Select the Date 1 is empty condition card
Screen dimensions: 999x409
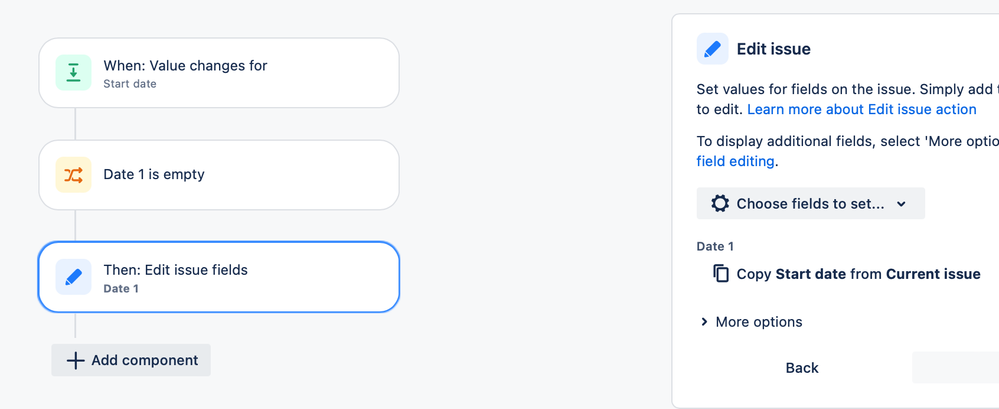[x=219, y=175]
